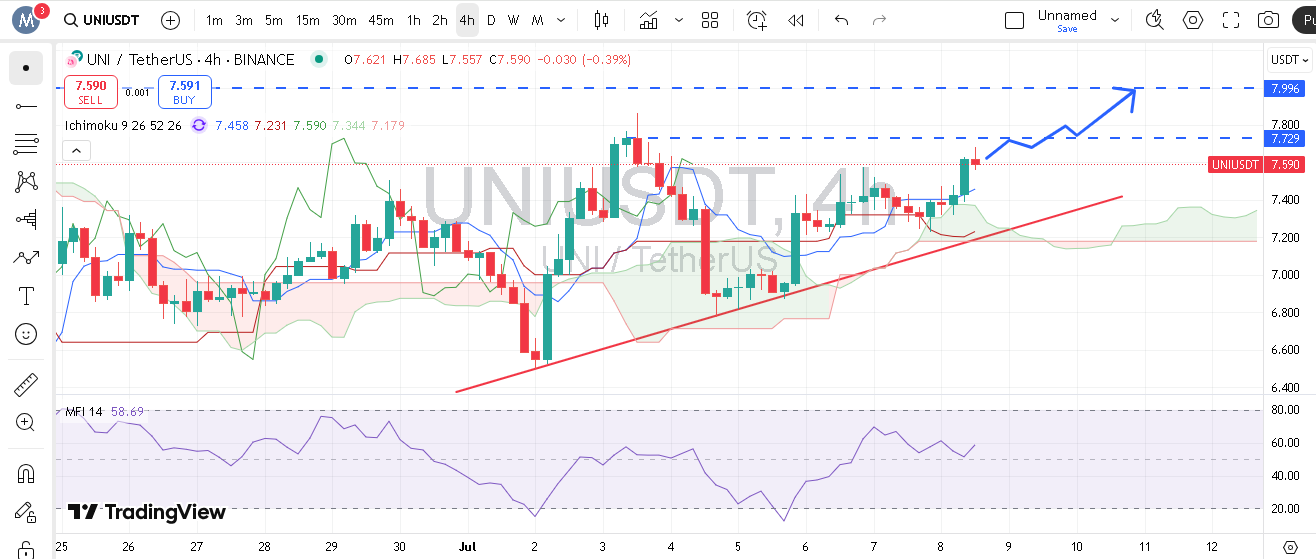
Task: Click the 7.996 price line label
Action: (1286, 89)
